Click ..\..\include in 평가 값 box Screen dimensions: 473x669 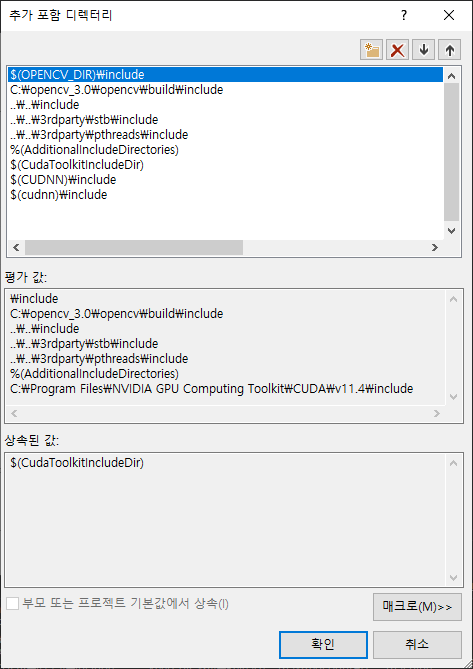tap(44, 329)
